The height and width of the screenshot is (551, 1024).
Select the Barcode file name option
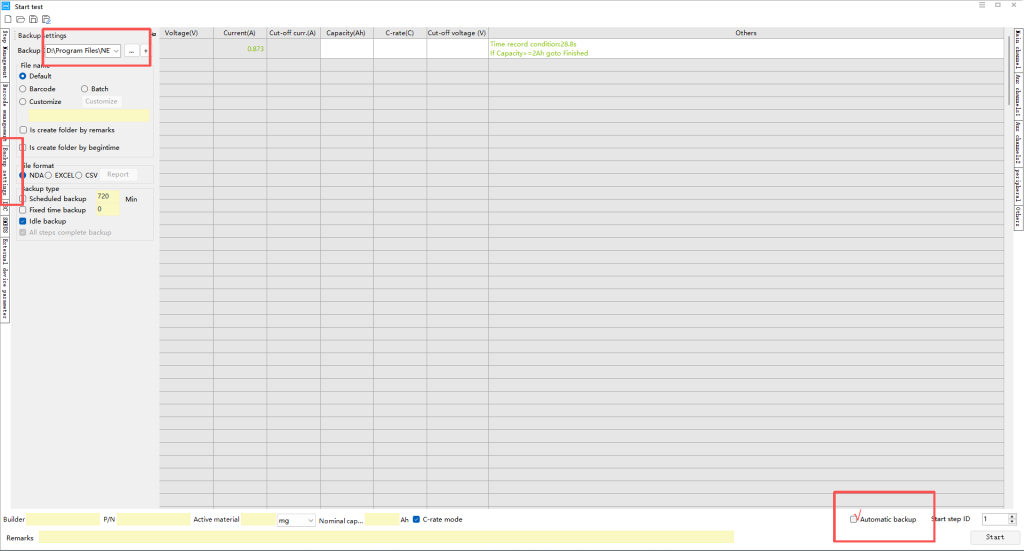point(23,89)
